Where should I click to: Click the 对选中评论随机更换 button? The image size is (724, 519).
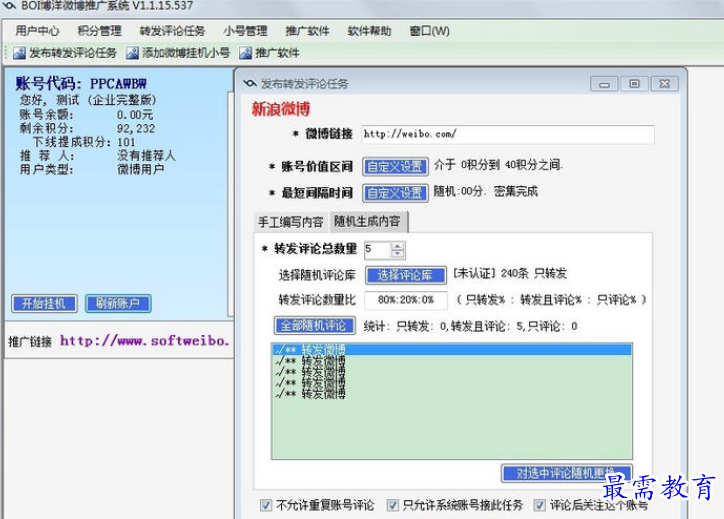tap(566, 473)
